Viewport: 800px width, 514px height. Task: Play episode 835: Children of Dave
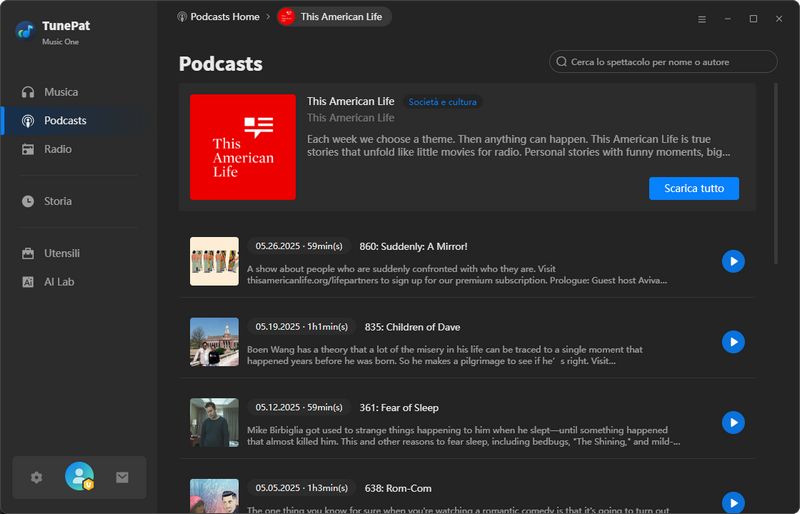click(733, 342)
